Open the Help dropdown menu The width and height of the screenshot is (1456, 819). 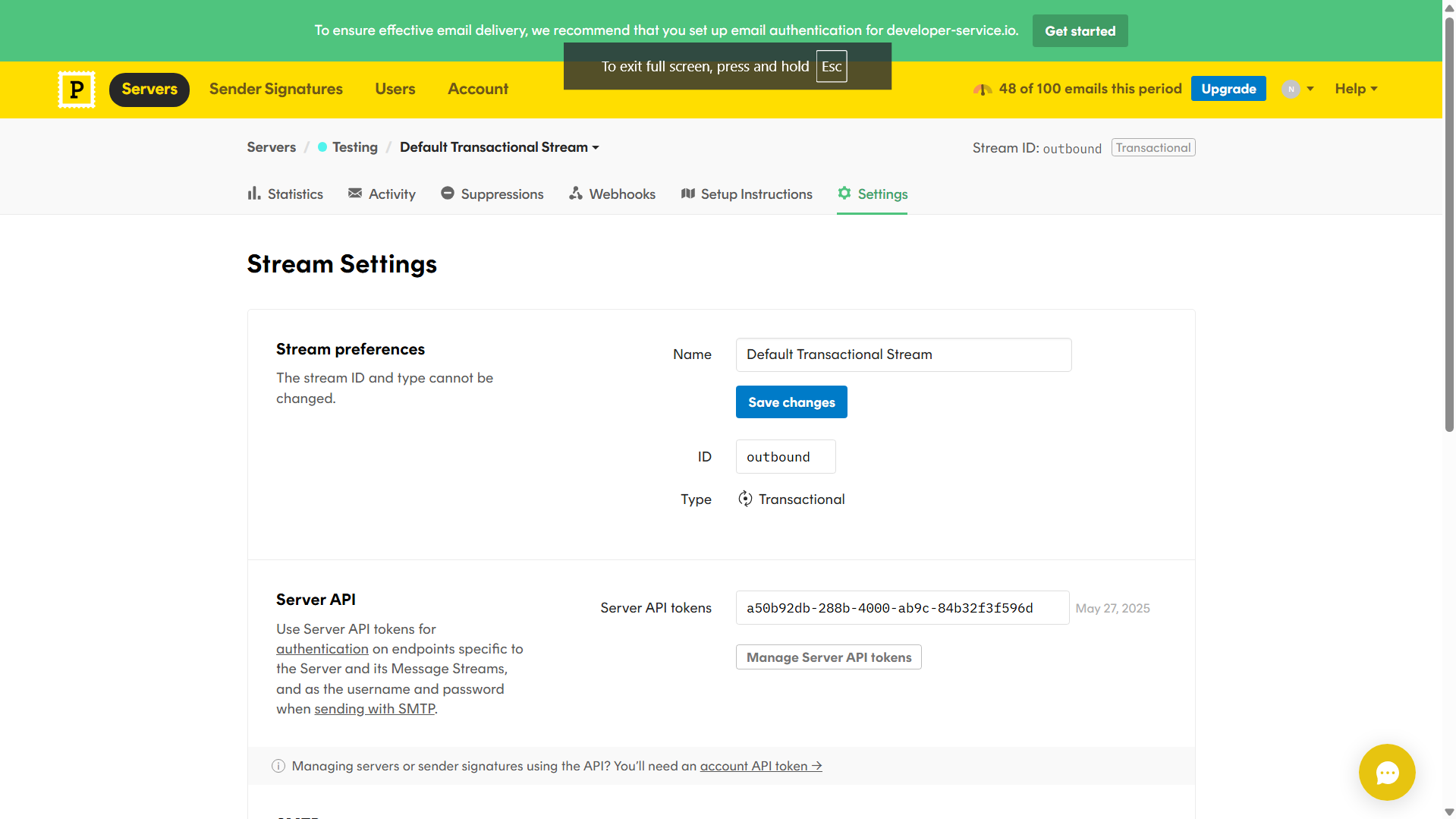click(x=1356, y=89)
